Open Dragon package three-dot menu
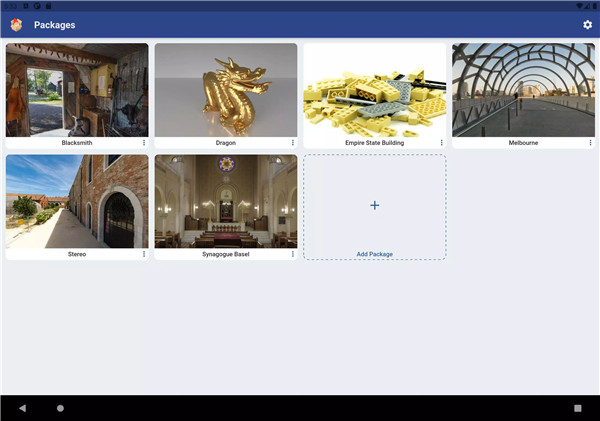 click(x=293, y=143)
